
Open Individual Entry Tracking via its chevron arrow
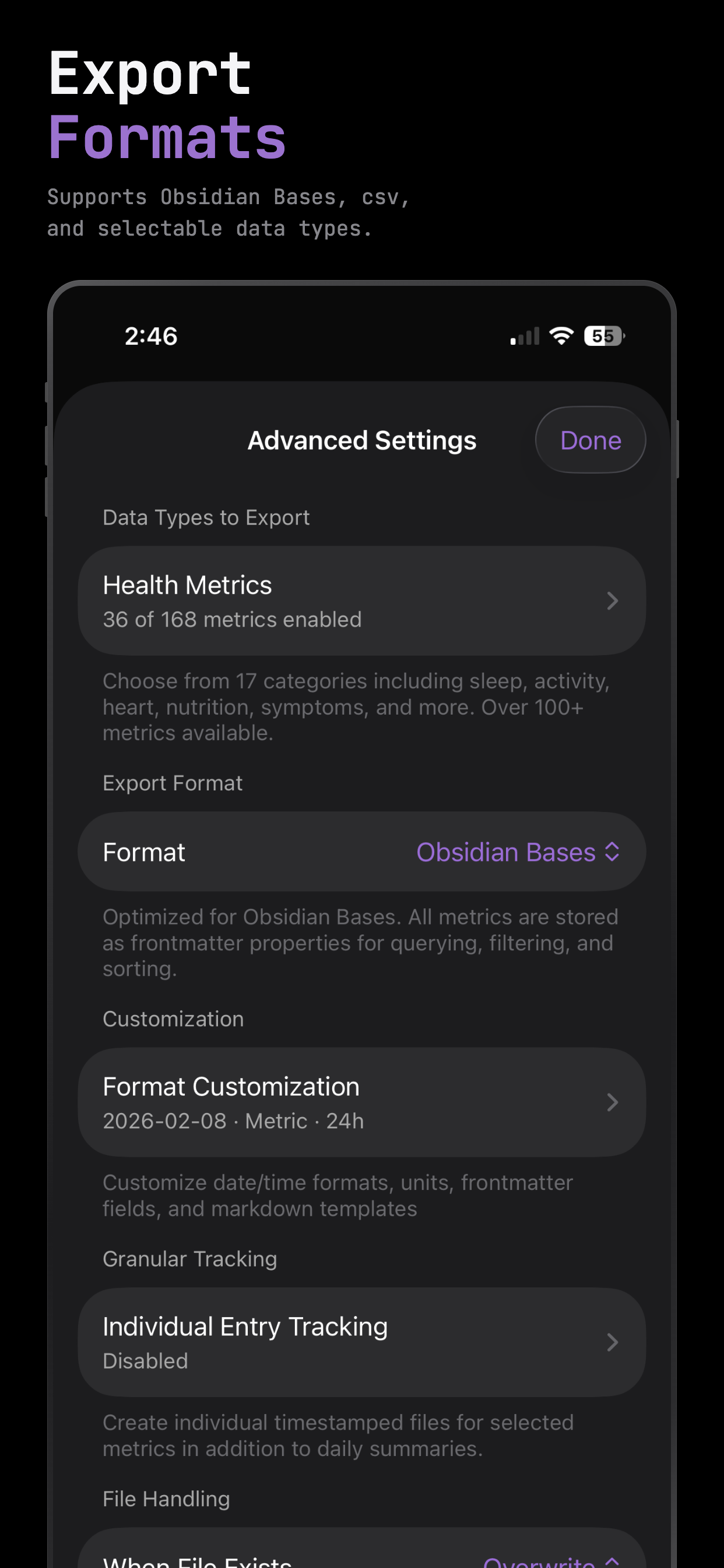(x=613, y=1342)
